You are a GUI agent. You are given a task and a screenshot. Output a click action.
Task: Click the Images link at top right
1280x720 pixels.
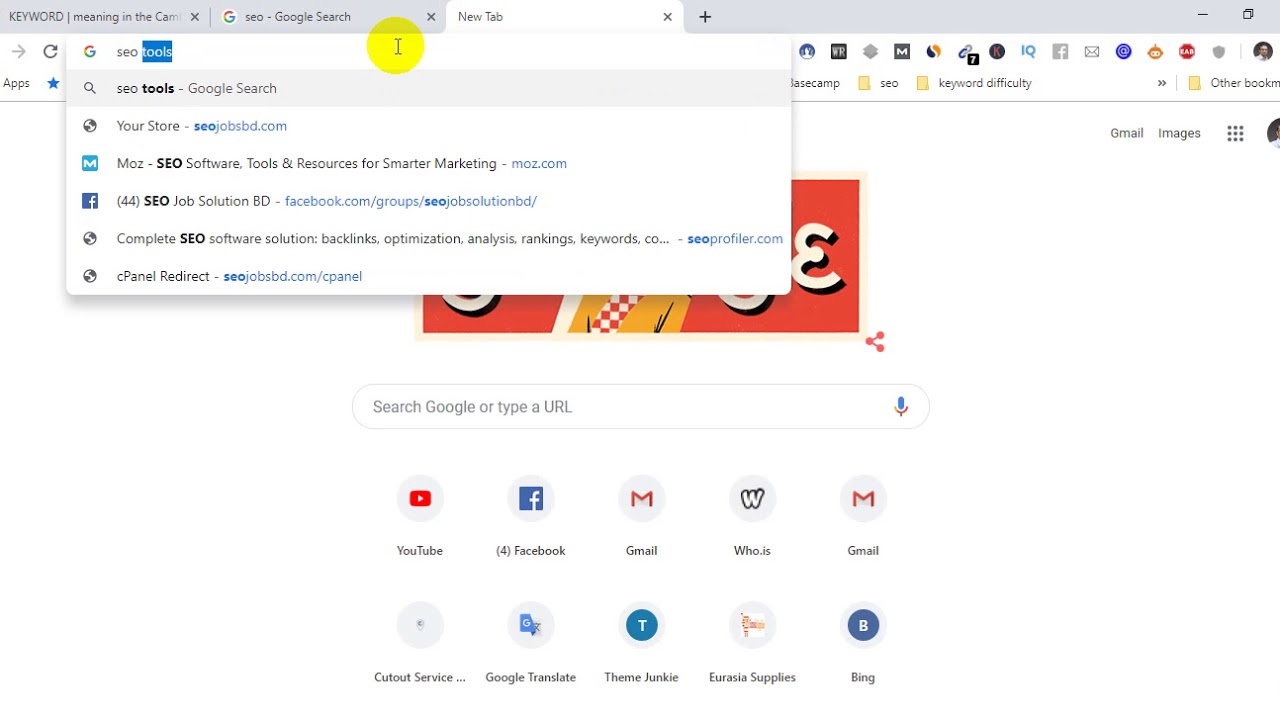coord(1179,133)
